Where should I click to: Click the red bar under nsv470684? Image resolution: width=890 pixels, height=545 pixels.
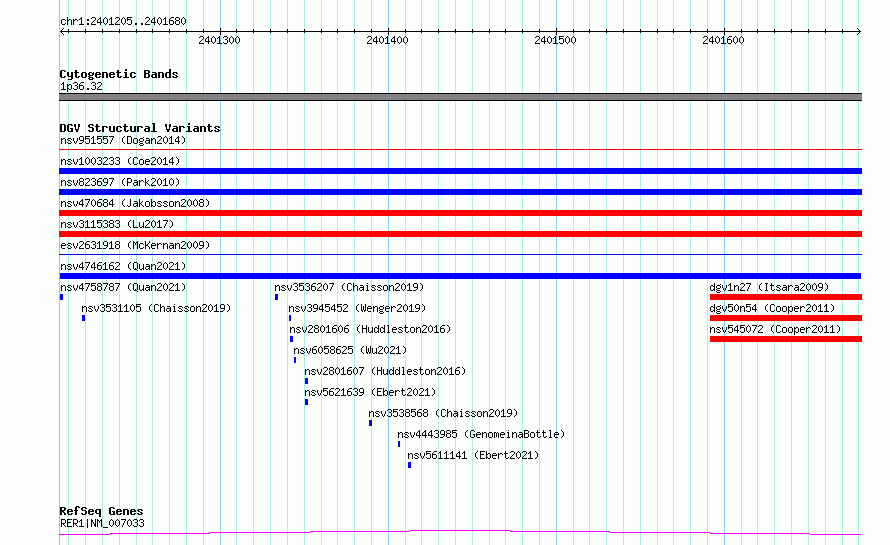click(460, 213)
